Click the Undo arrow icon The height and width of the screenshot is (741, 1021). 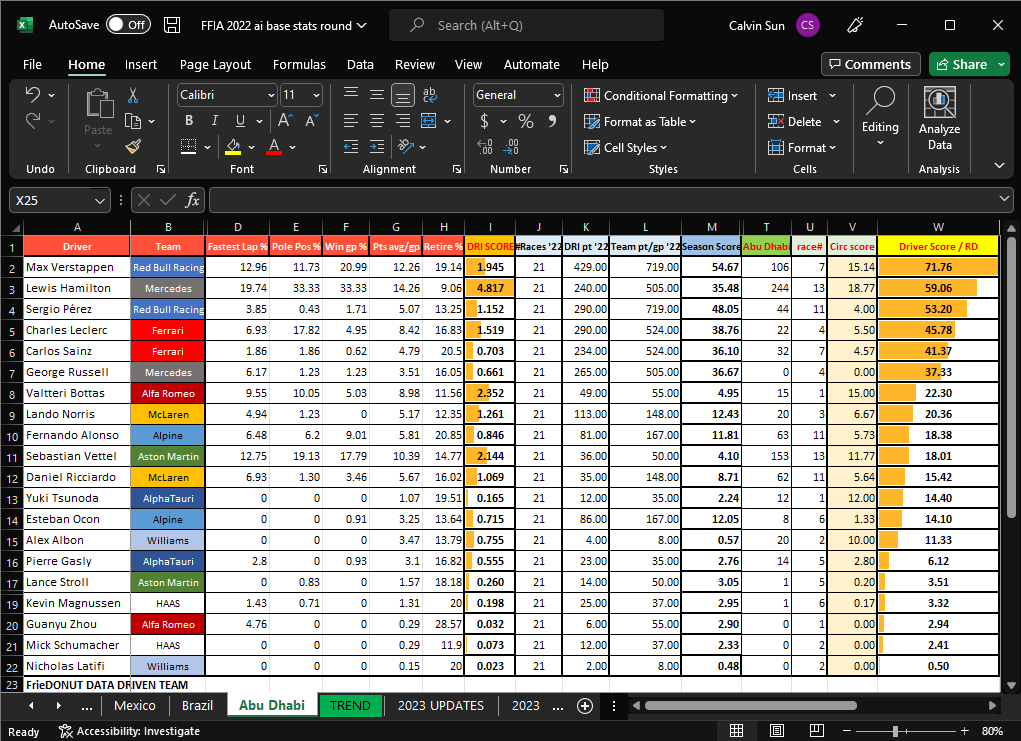pos(33,95)
